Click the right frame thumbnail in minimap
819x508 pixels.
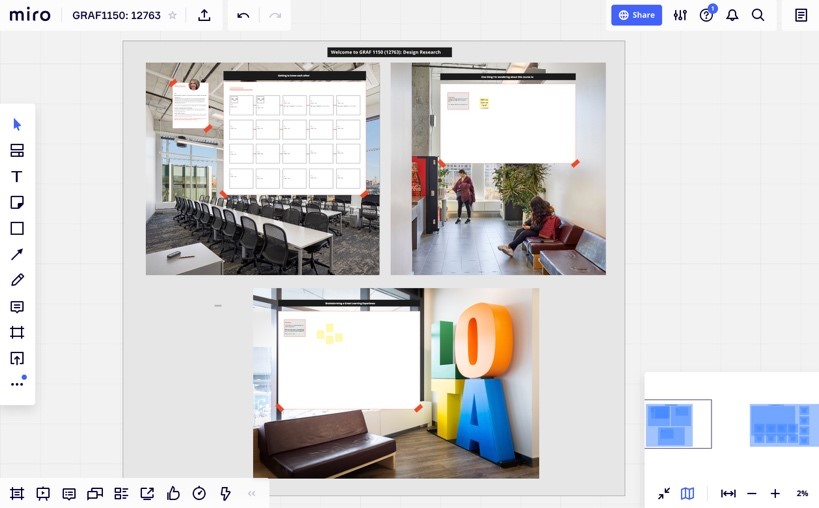(784, 424)
